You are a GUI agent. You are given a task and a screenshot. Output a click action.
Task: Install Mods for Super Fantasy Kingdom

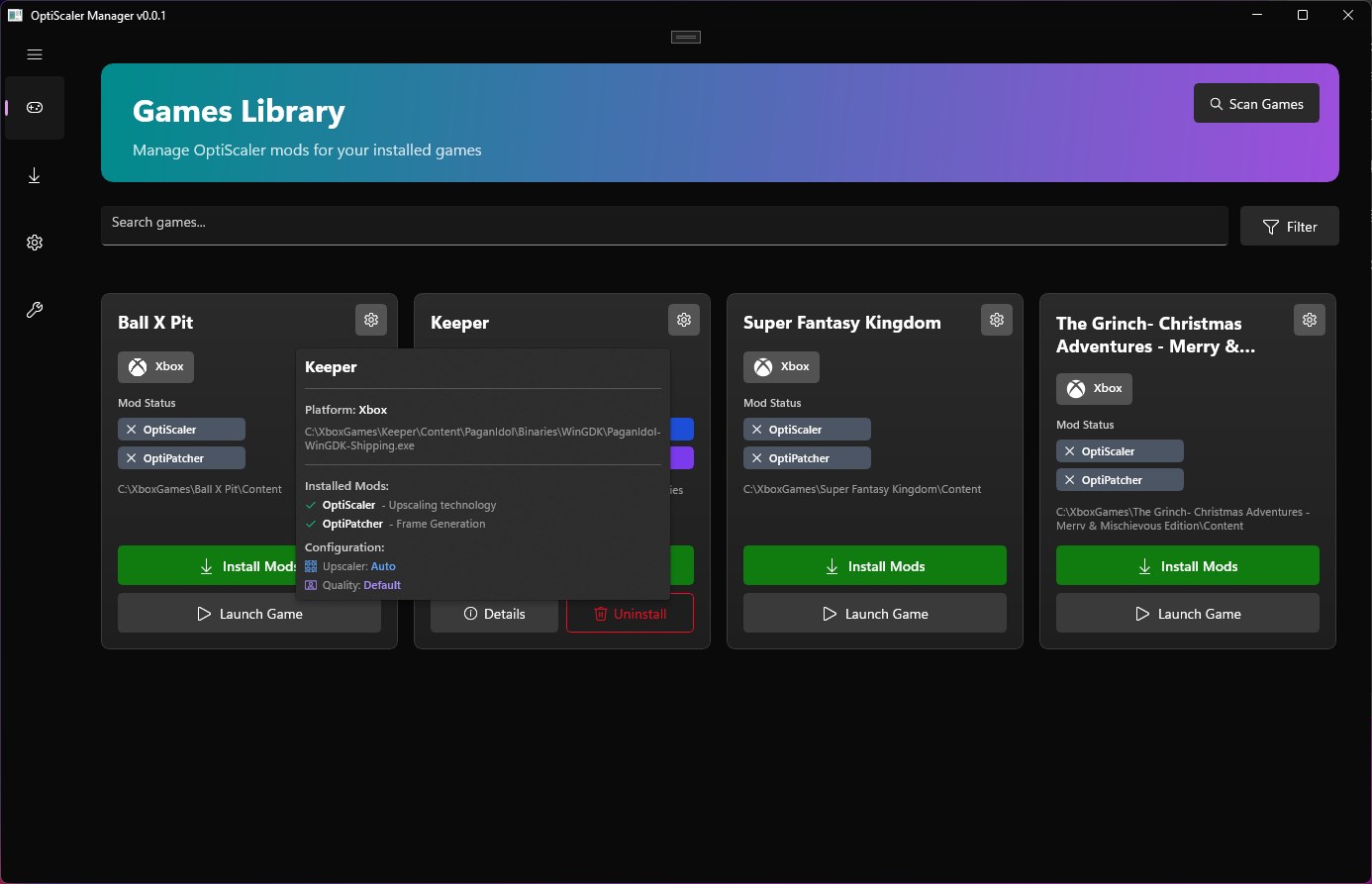[875, 566]
